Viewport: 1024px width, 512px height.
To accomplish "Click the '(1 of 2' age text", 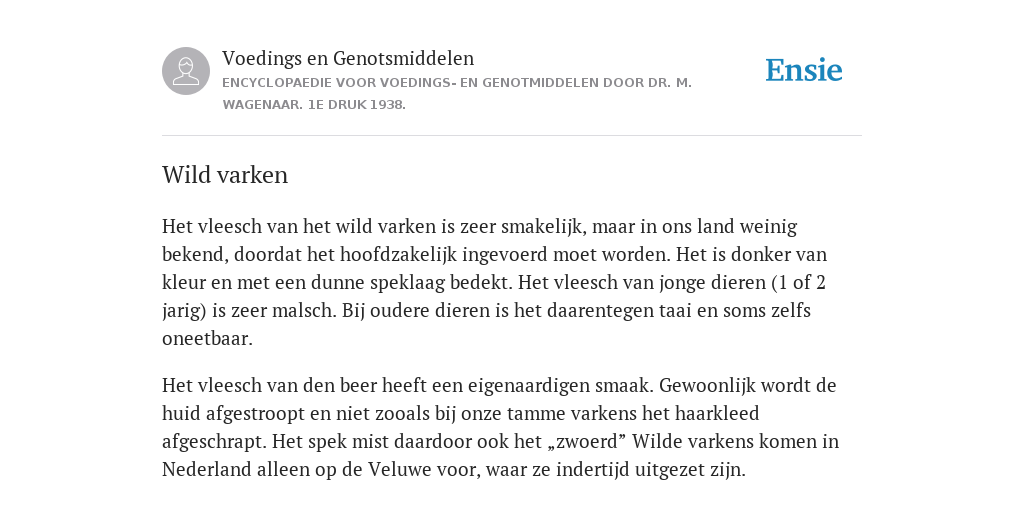I will (799, 283).
